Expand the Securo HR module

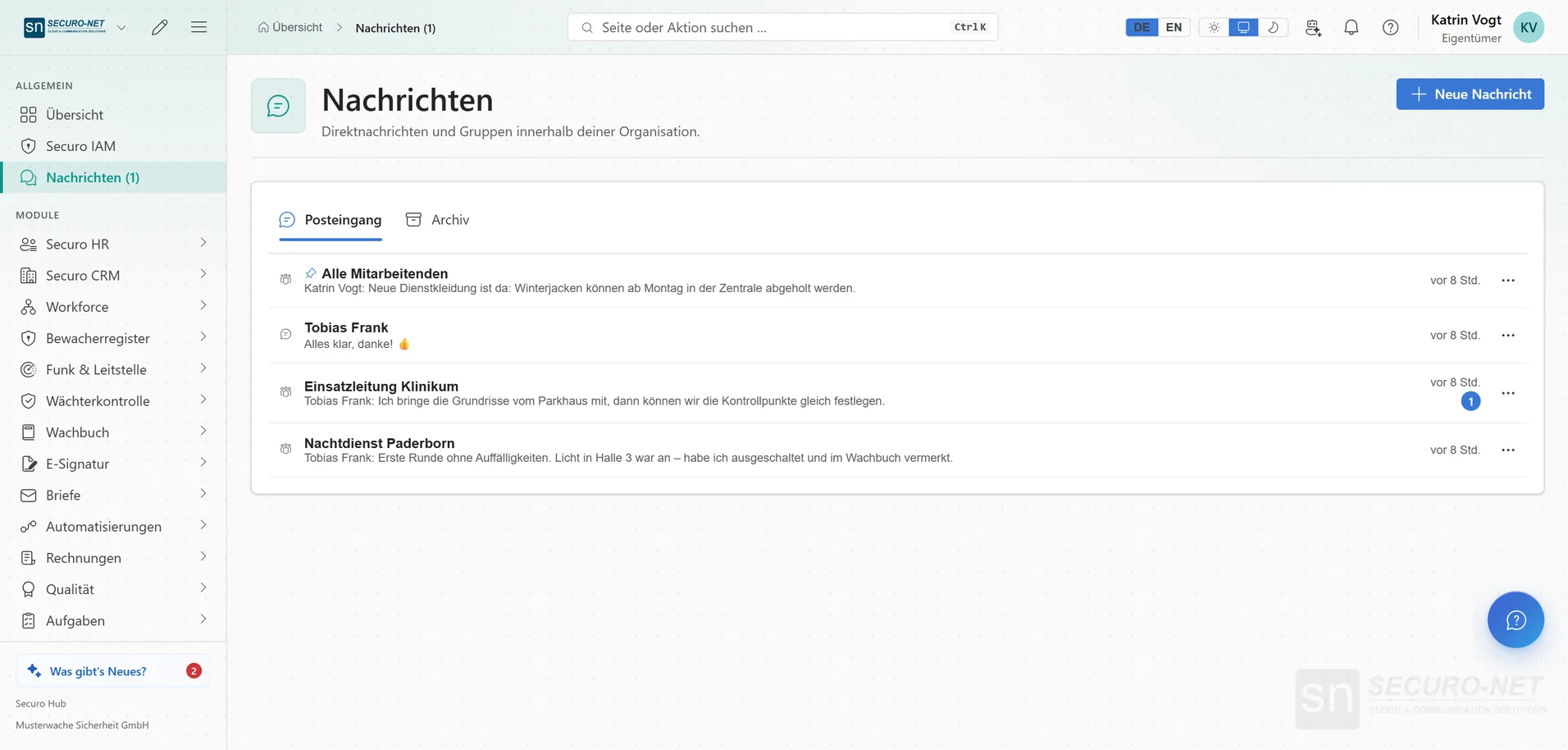pos(203,243)
